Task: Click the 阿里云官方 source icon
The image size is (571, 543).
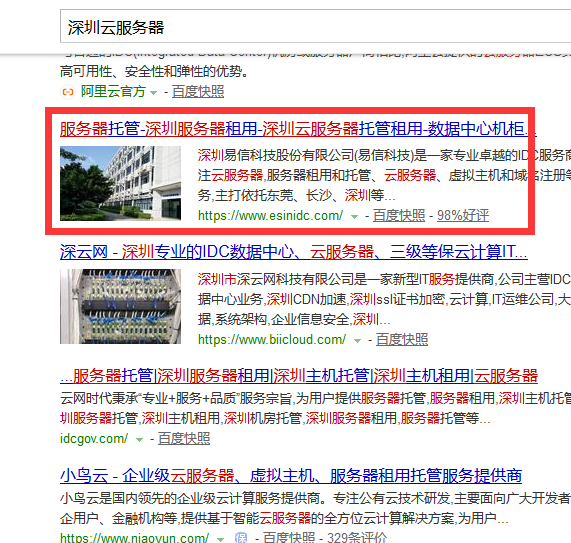Action: (x=68, y=92)
